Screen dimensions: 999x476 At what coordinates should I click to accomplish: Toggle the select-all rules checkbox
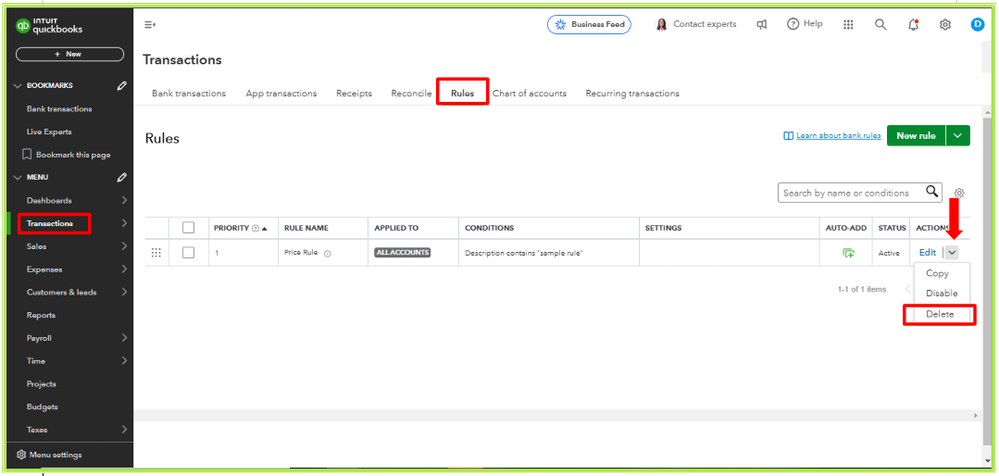[x=188, y=227]
